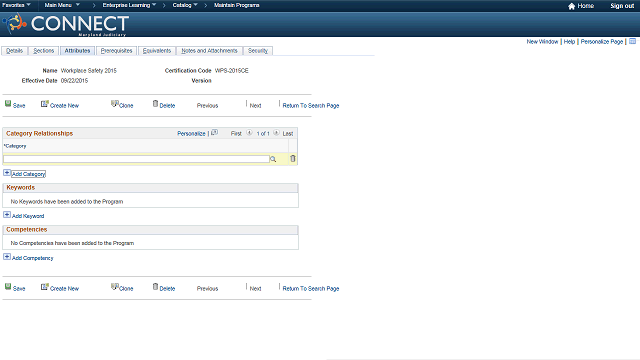
Task: Click bottom Return To Search Page link
Action: [311, 288]
